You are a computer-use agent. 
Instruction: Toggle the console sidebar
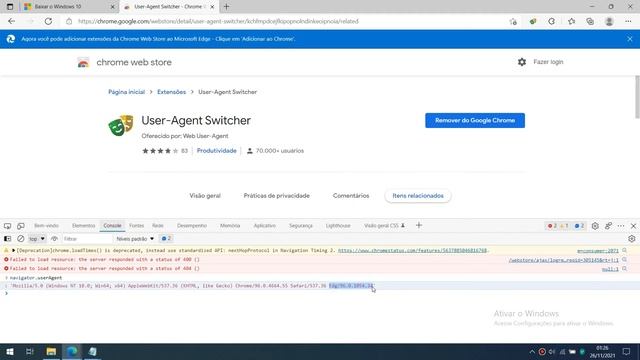point(7,239)
